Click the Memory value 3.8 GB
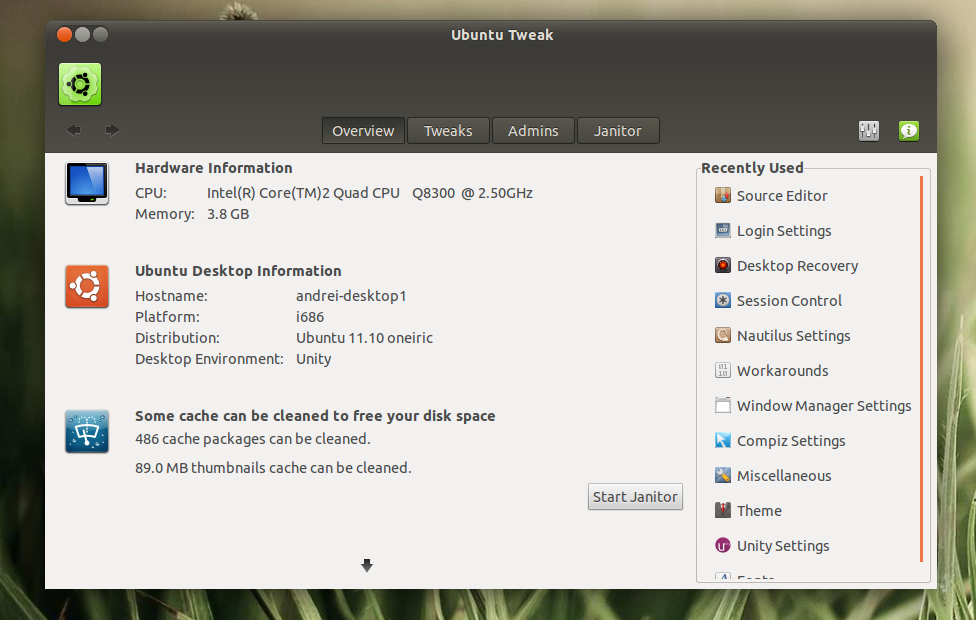The height and width of the screenshot is (620, 976). coord(228,214)
